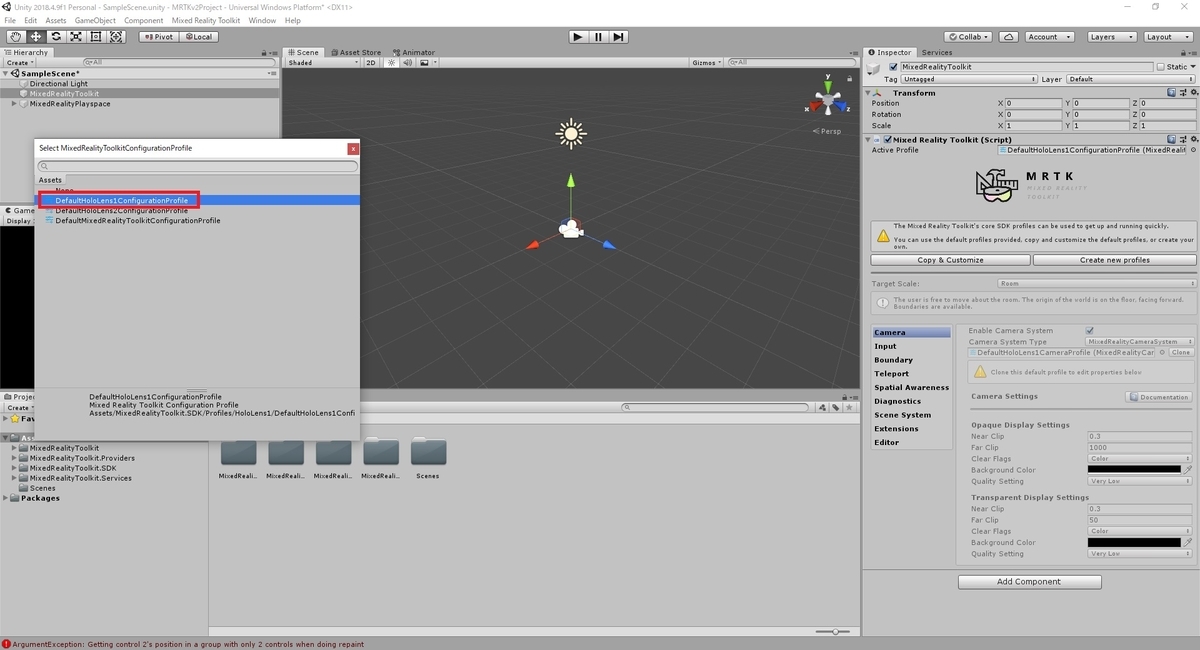Open the GameObject menu

[95, 20]
